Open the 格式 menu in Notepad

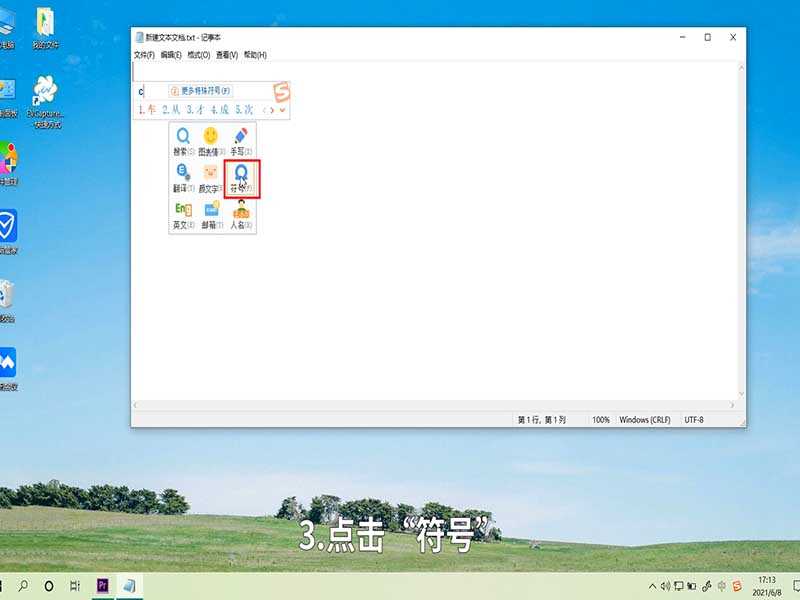pos(198,53)
